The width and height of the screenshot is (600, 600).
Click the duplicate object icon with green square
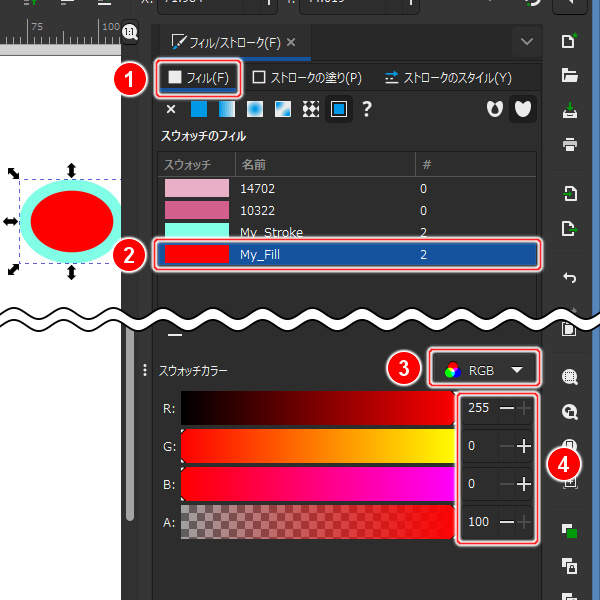coord(569,531)
